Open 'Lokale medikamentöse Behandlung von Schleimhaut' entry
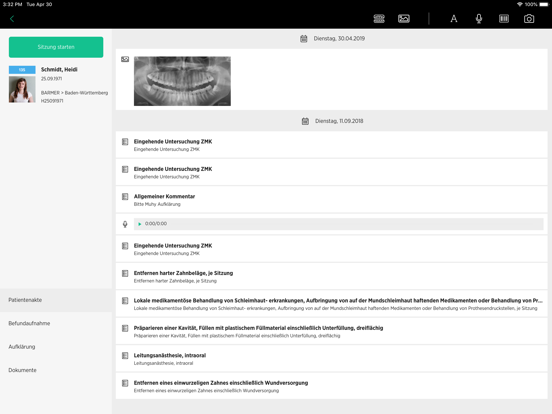552x414 pixels. pos(332,304)
